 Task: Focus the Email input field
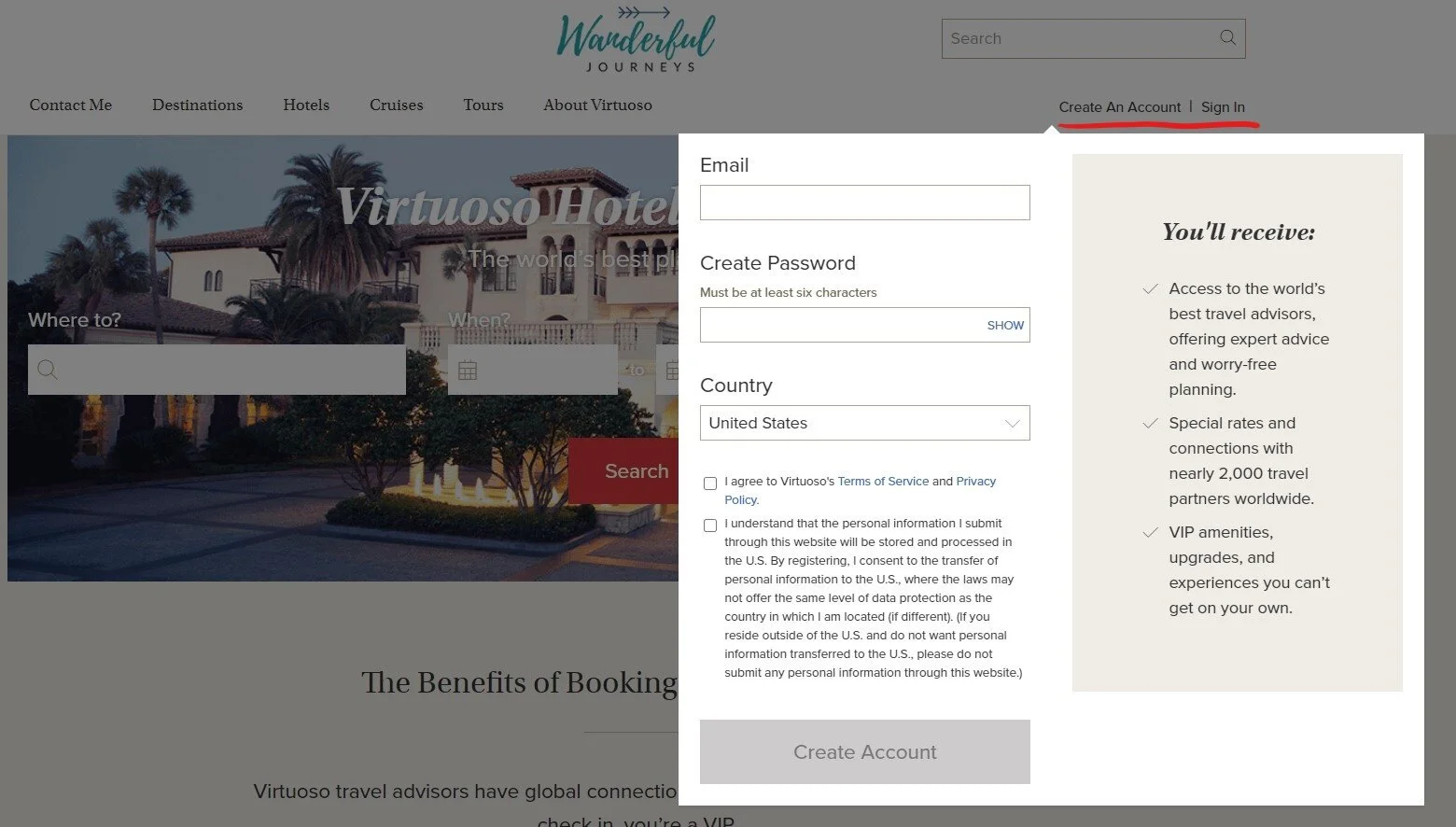click(864, 203)
